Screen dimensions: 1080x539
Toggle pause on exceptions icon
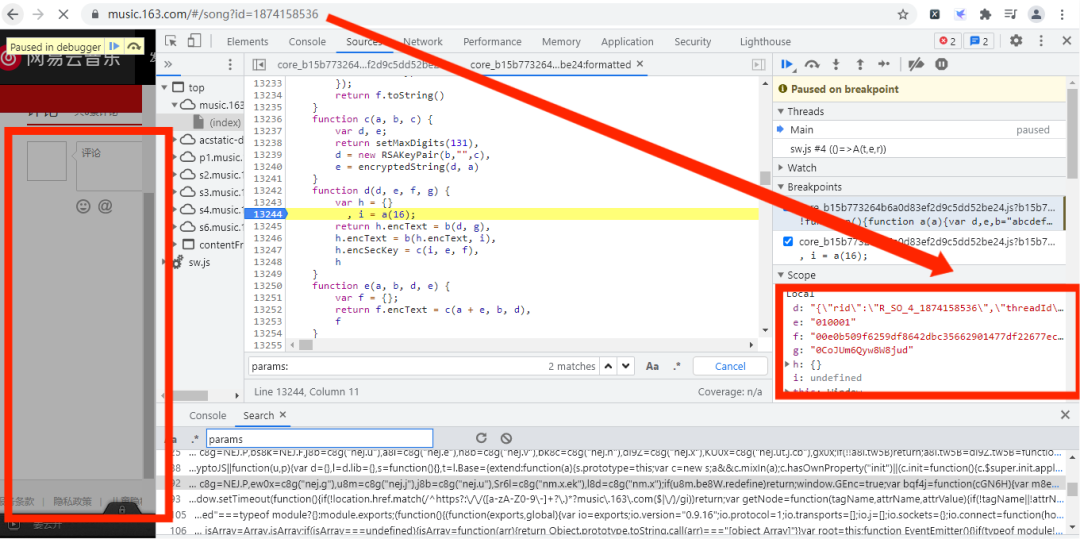pyautogui.click(x=941, y=65)
